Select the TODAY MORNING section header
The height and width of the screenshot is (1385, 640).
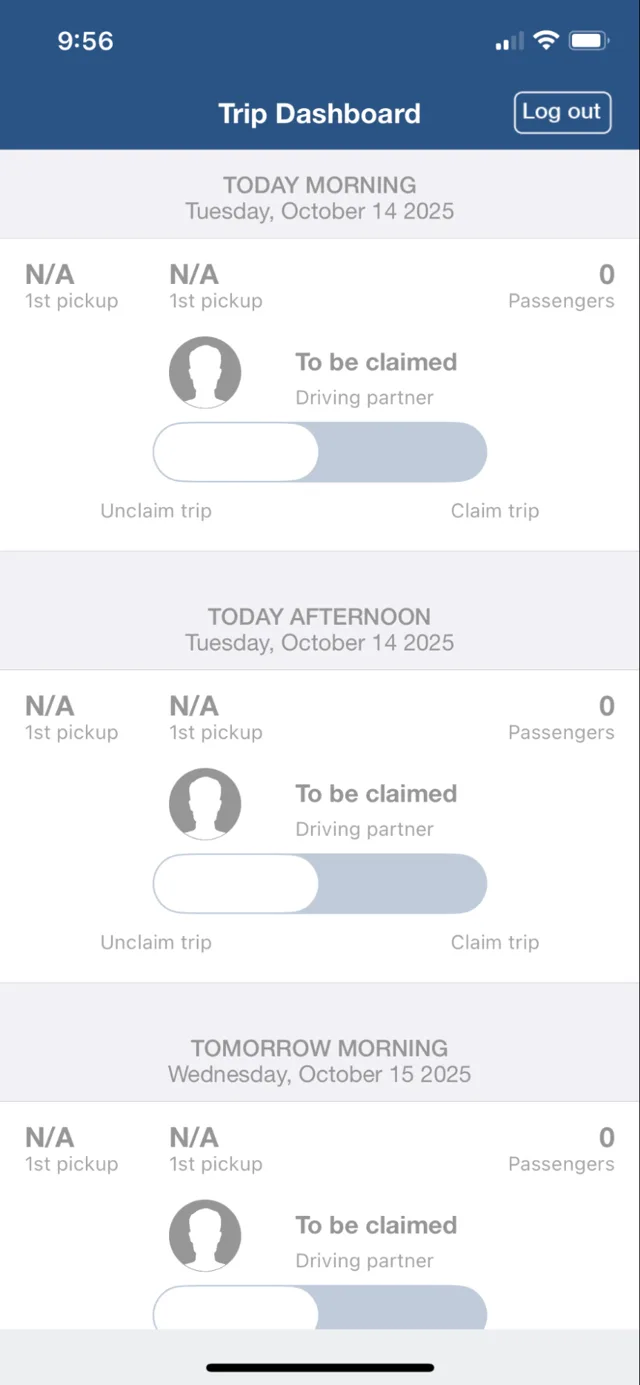[x=320, y=197]
